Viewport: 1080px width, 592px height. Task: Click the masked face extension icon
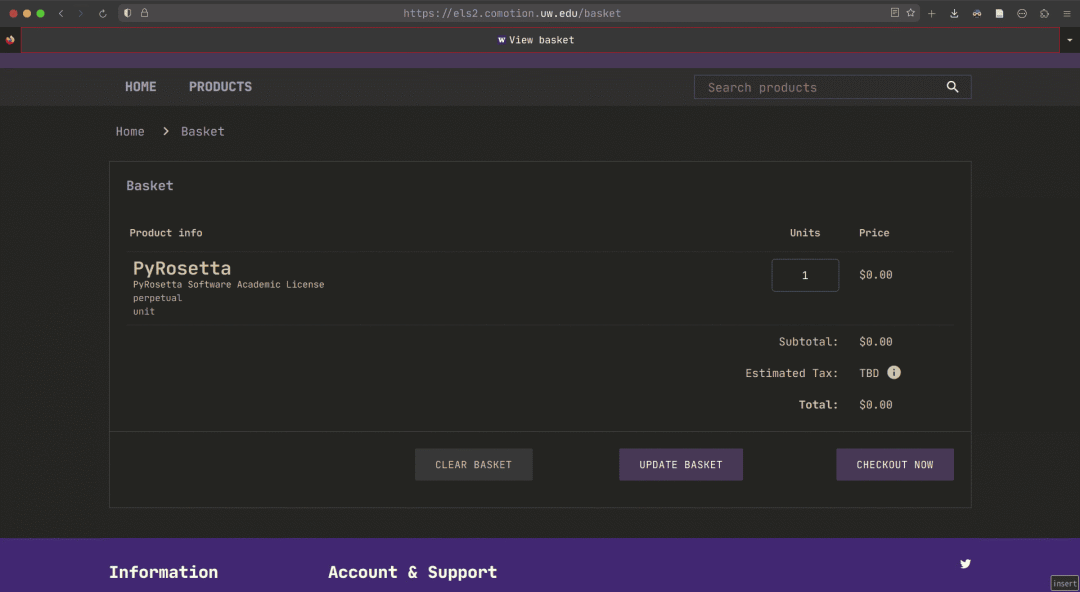977,13
